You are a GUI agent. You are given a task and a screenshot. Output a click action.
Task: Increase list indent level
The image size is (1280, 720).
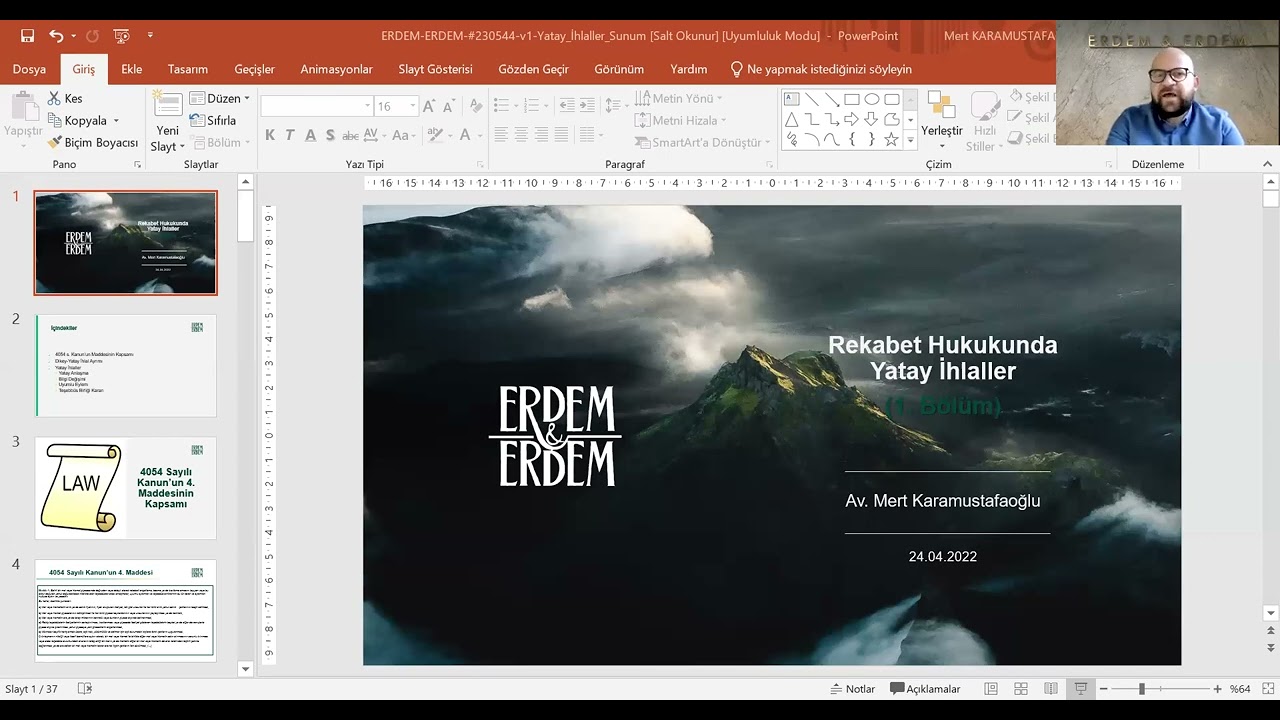pos(586,105)
